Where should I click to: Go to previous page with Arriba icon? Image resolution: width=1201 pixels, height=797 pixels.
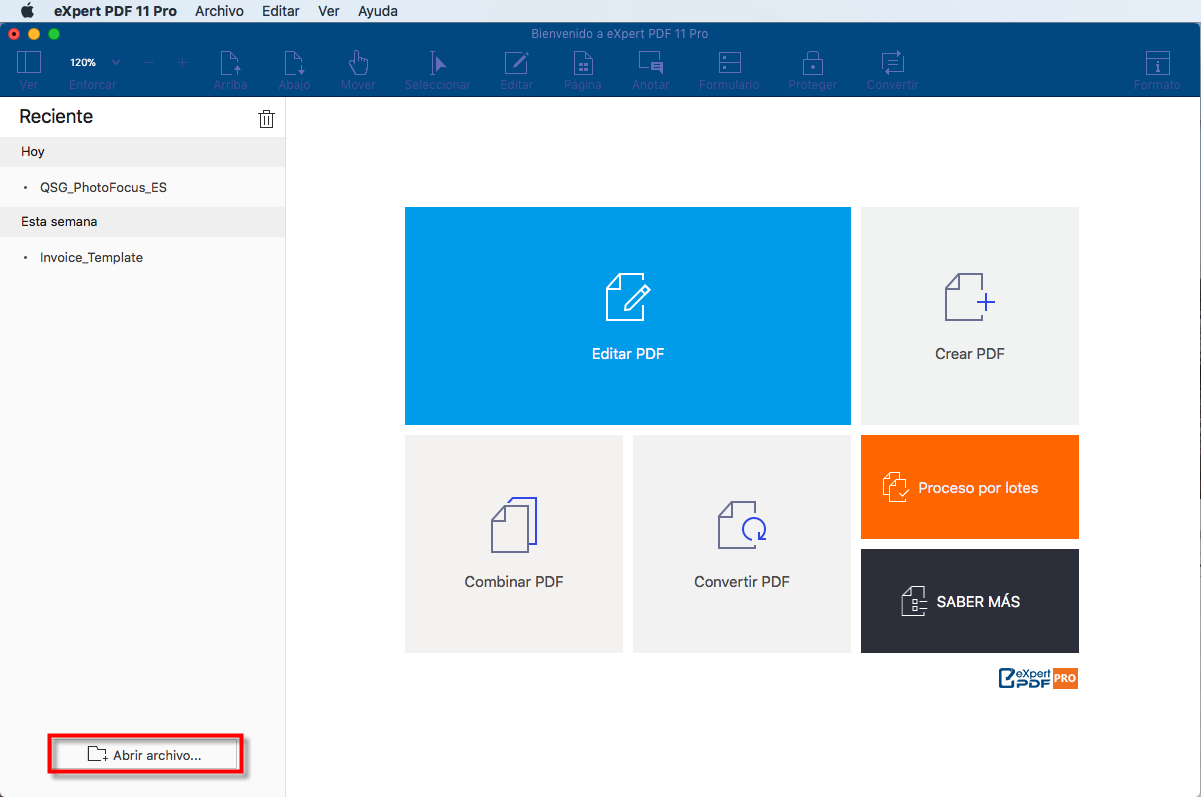click(x=230, y=63)
